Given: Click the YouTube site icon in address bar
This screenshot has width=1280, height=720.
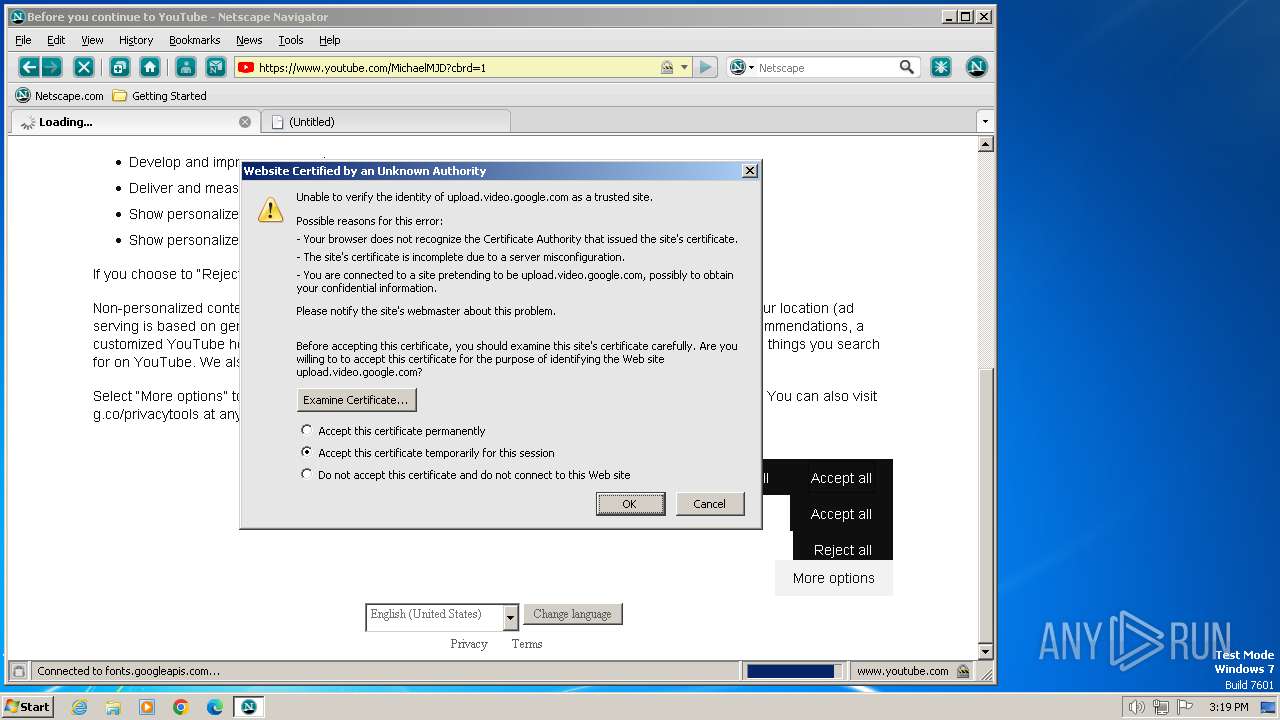Looking at the screenshot, I should (246, 68).
